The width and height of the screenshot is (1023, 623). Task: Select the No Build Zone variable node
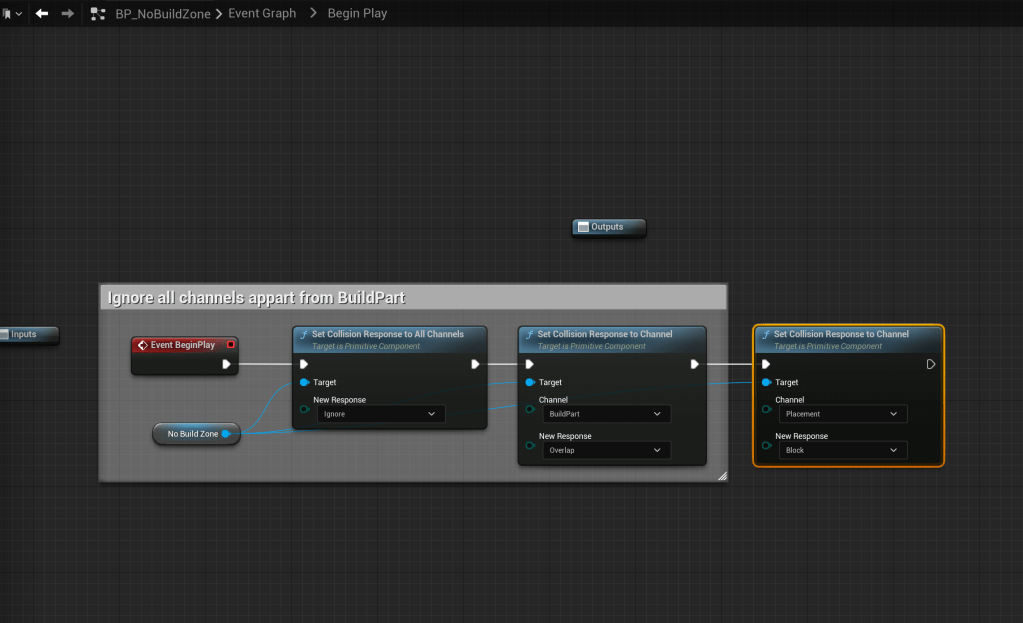click(192, 434)
